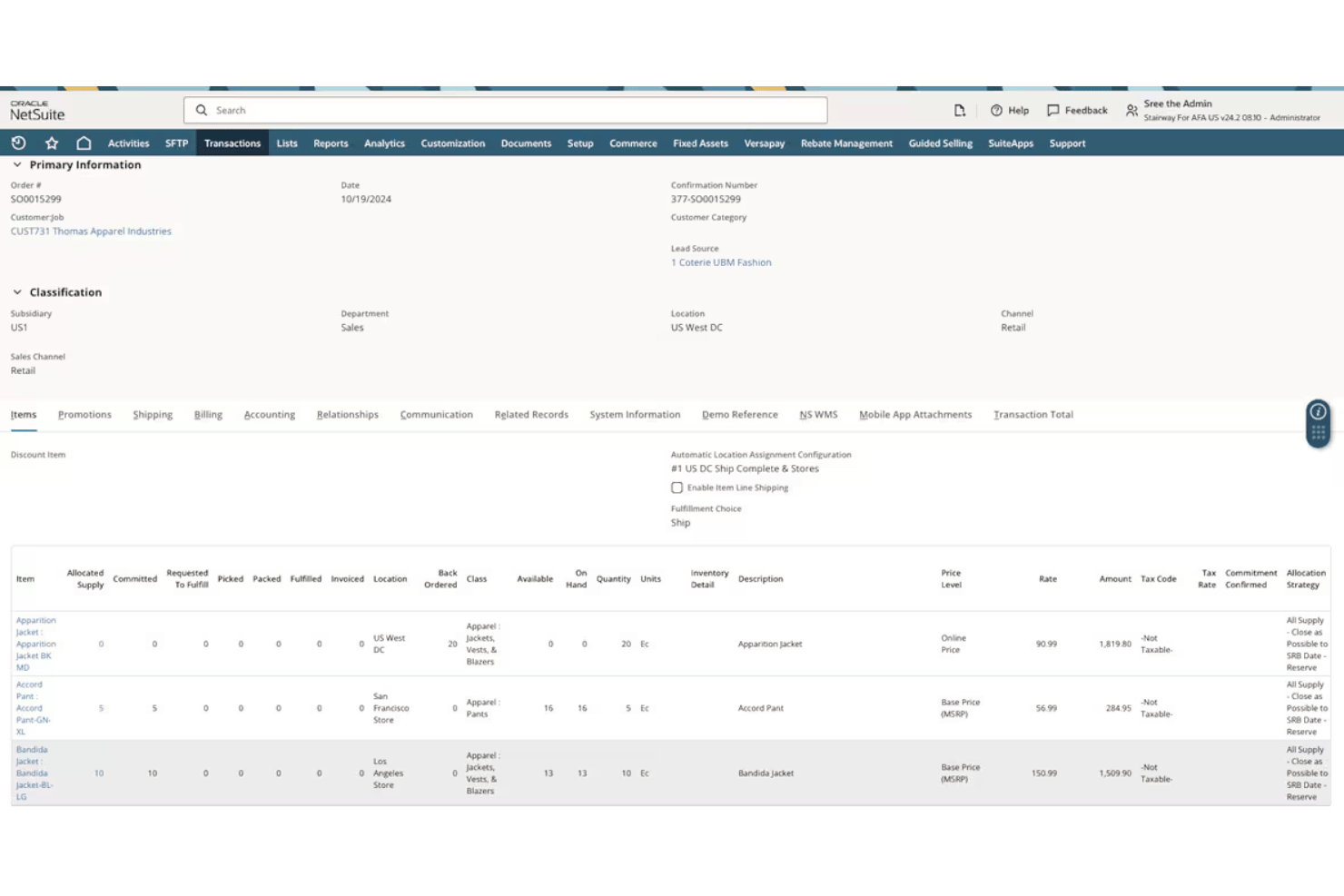Screen dimensions: 1344x896
Task: Open the Recent Records clock icon
Action: 18,143
